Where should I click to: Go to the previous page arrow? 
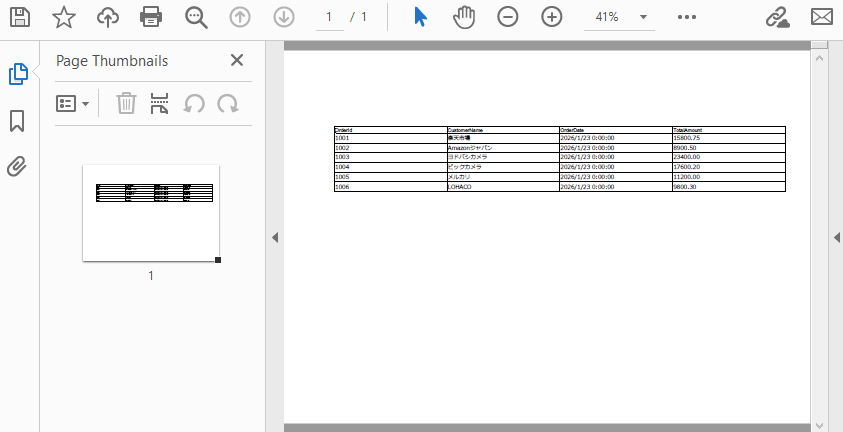pyautogui.click(x=240, y=17)
